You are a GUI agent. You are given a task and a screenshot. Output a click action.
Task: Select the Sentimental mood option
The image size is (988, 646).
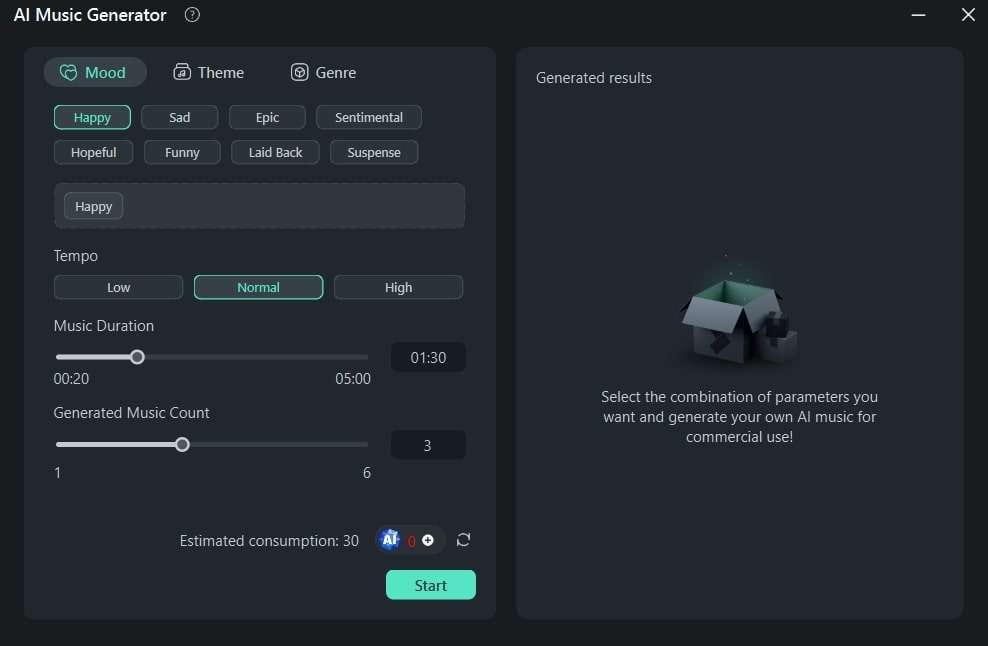coord(369,117)
